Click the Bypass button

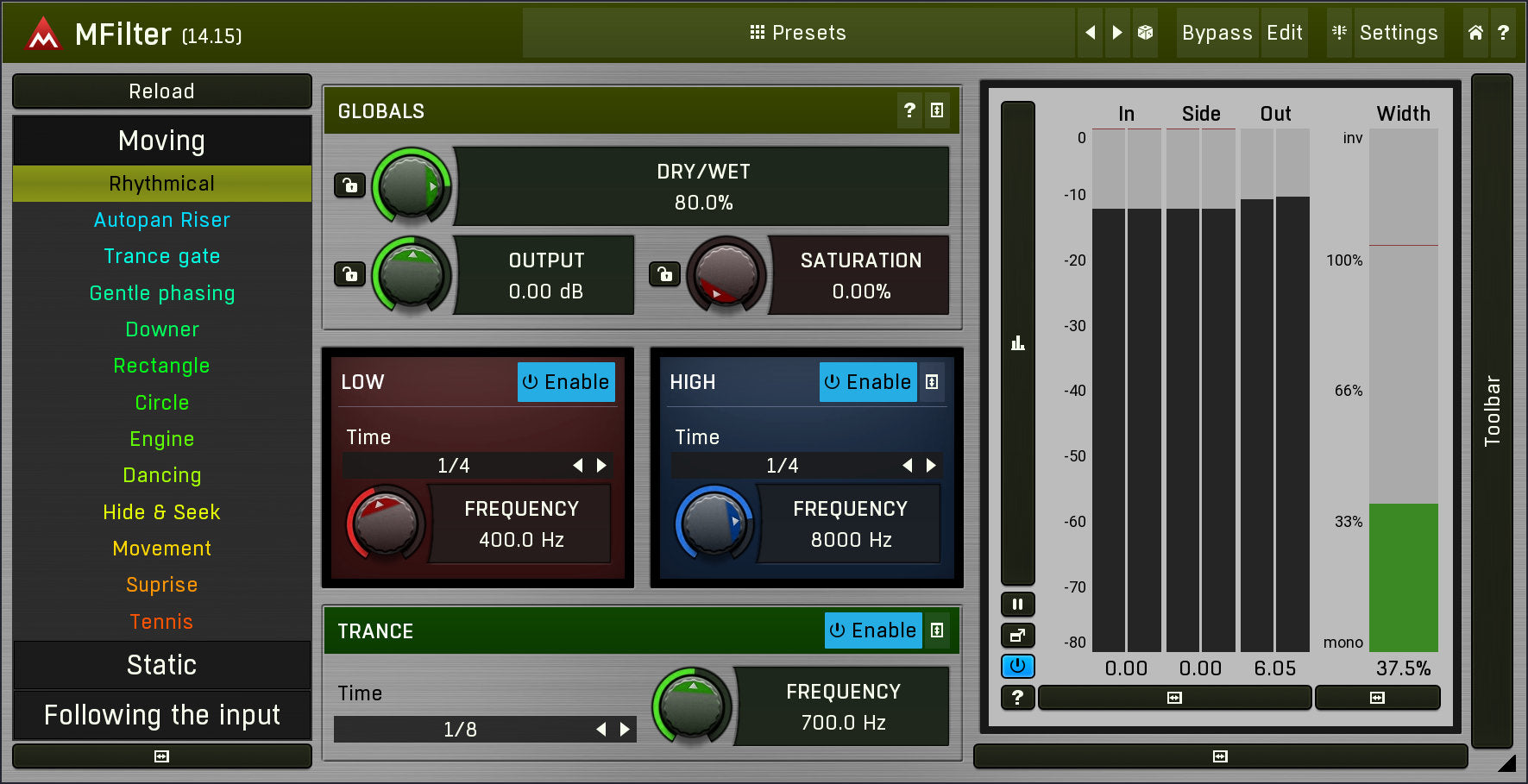(x=1217, y=33)
